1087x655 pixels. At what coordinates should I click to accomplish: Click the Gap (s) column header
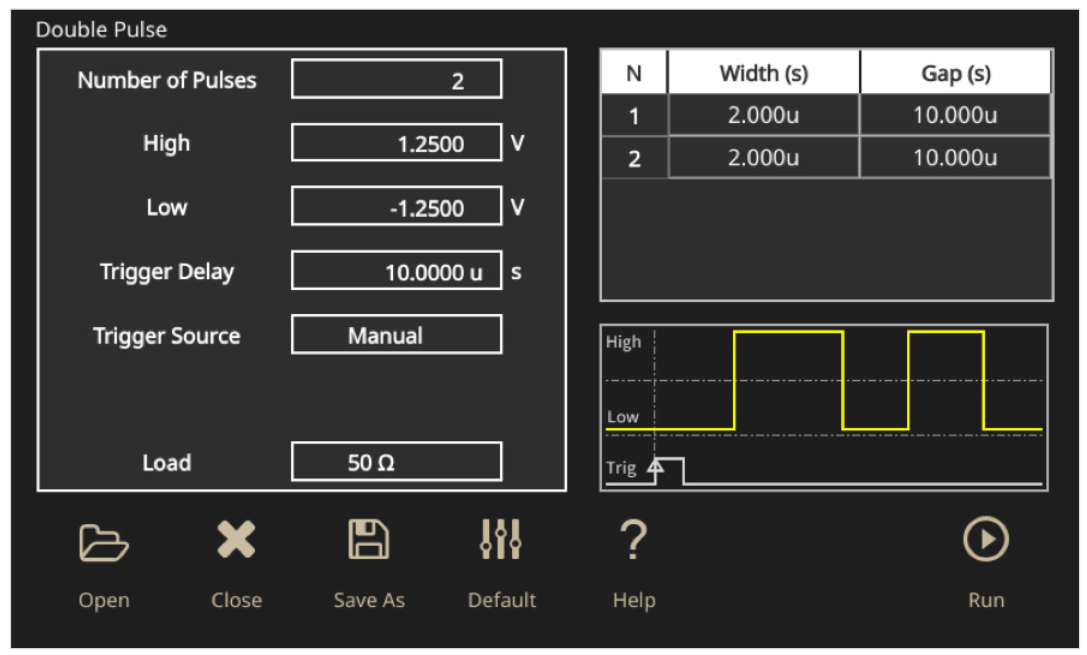955,73
